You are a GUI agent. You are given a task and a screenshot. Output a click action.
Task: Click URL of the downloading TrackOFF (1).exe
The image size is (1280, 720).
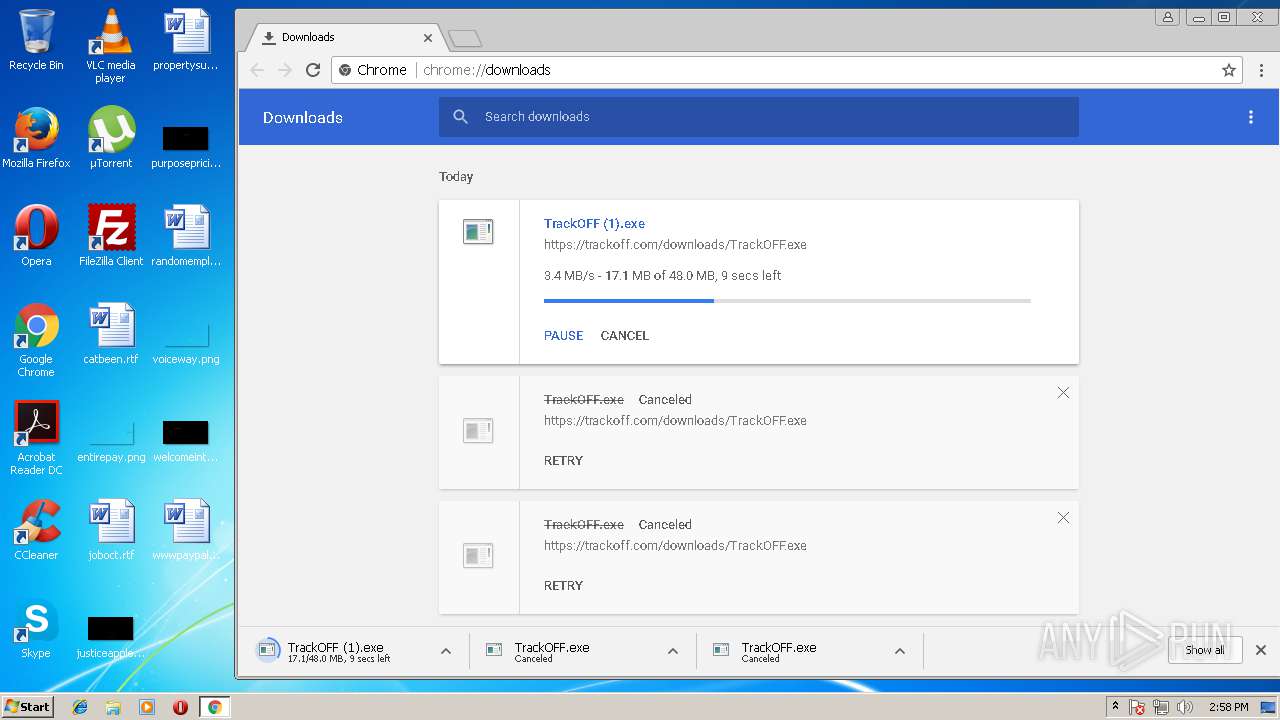coord(675,245)
